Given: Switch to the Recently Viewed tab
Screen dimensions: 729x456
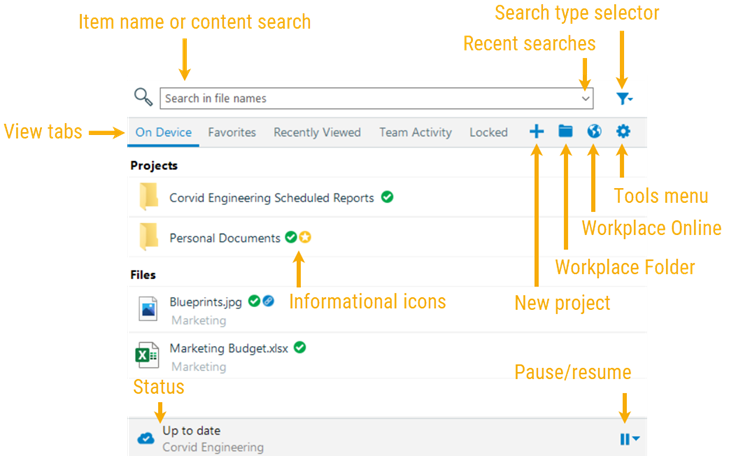Looking at the screenshot, I should click(x=317, y=132).
